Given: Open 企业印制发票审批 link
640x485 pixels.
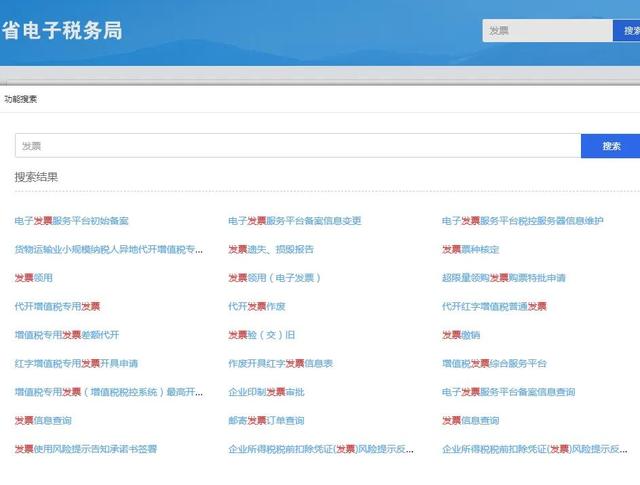Looking at the screenshot, I should 265,392.
